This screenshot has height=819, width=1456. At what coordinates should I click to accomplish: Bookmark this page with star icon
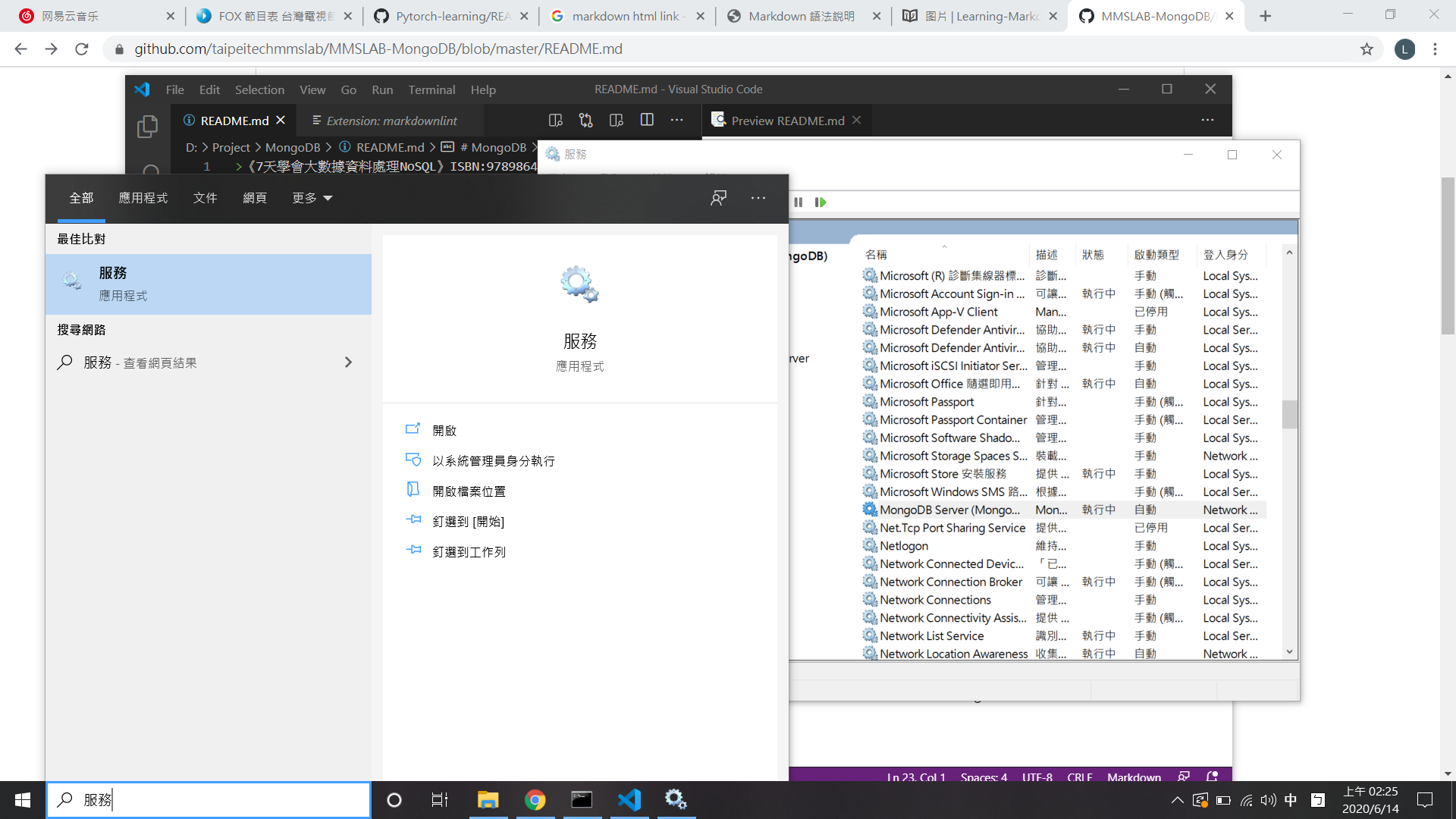(x=1367, y=49)
